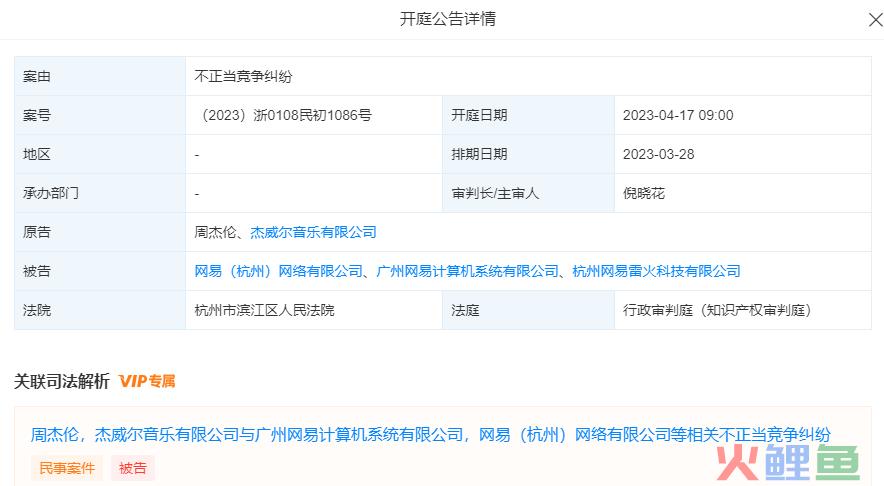Click the 原告 row label

[100, 232]
